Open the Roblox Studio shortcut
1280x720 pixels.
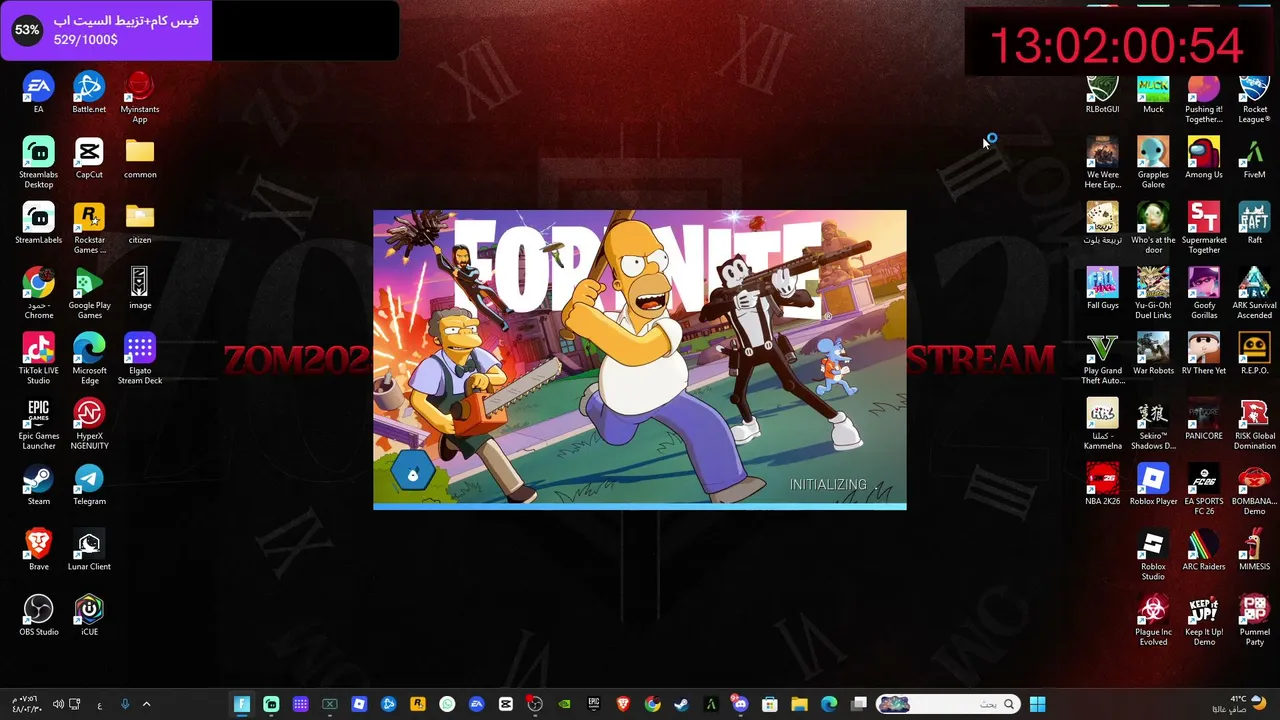pyautogui.click(x=1153, y=554)
